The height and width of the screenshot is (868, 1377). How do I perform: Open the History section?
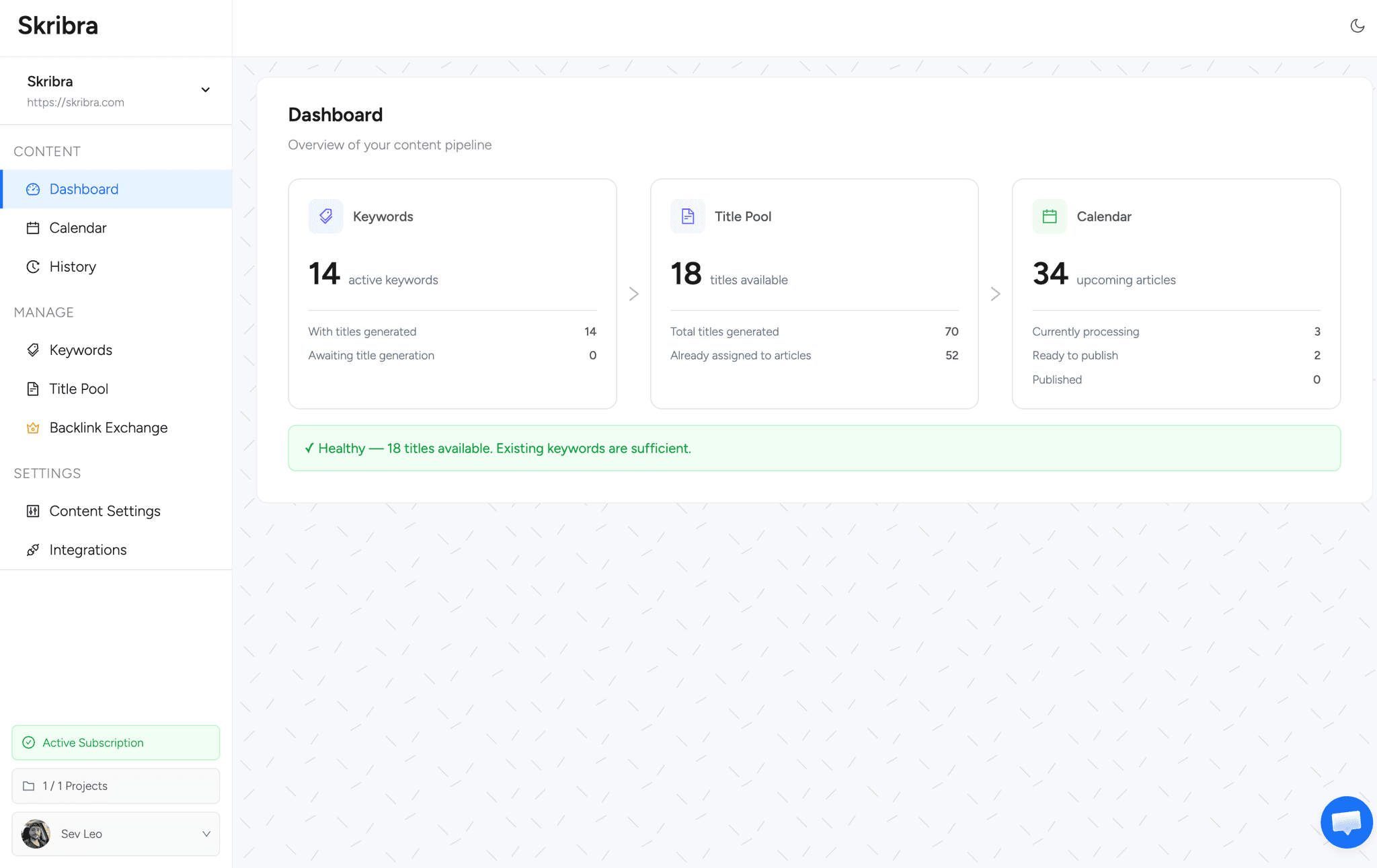coord(72,266)
